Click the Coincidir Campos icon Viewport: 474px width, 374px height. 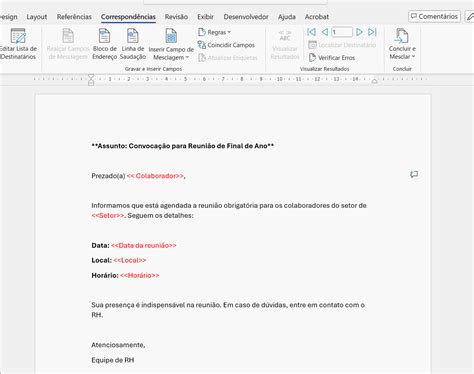(x=202, y=45)
